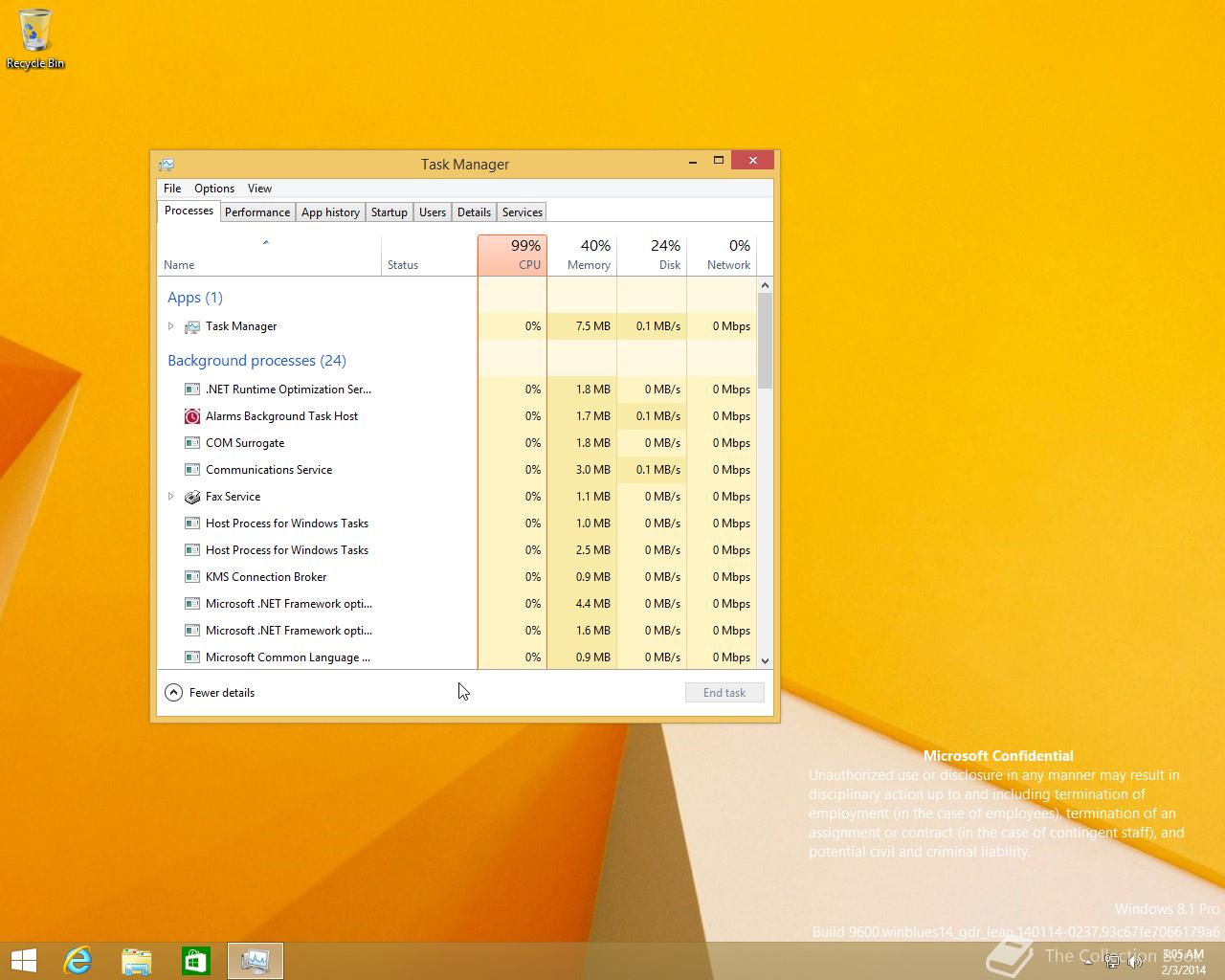Click the End task button
1225x980 pixels.
(x=724, y=693)
